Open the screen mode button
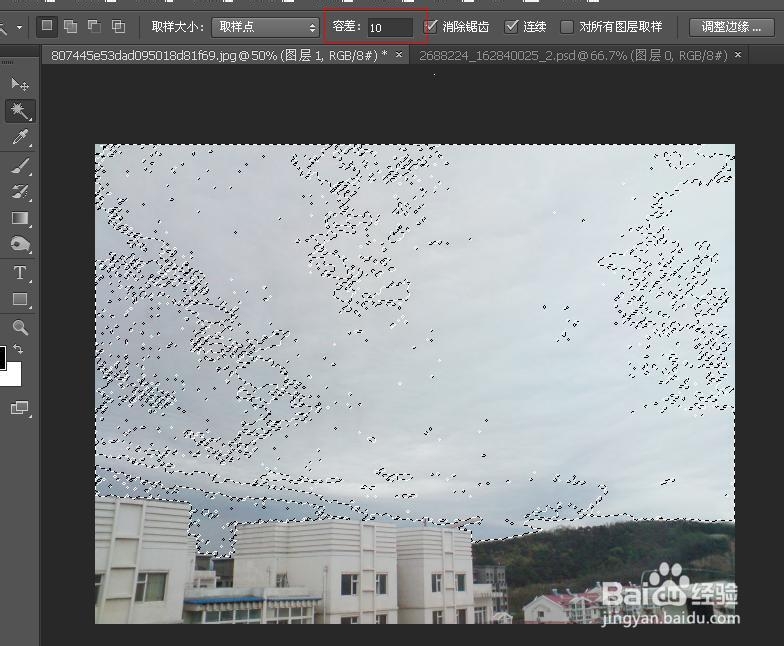 (20, 408)
